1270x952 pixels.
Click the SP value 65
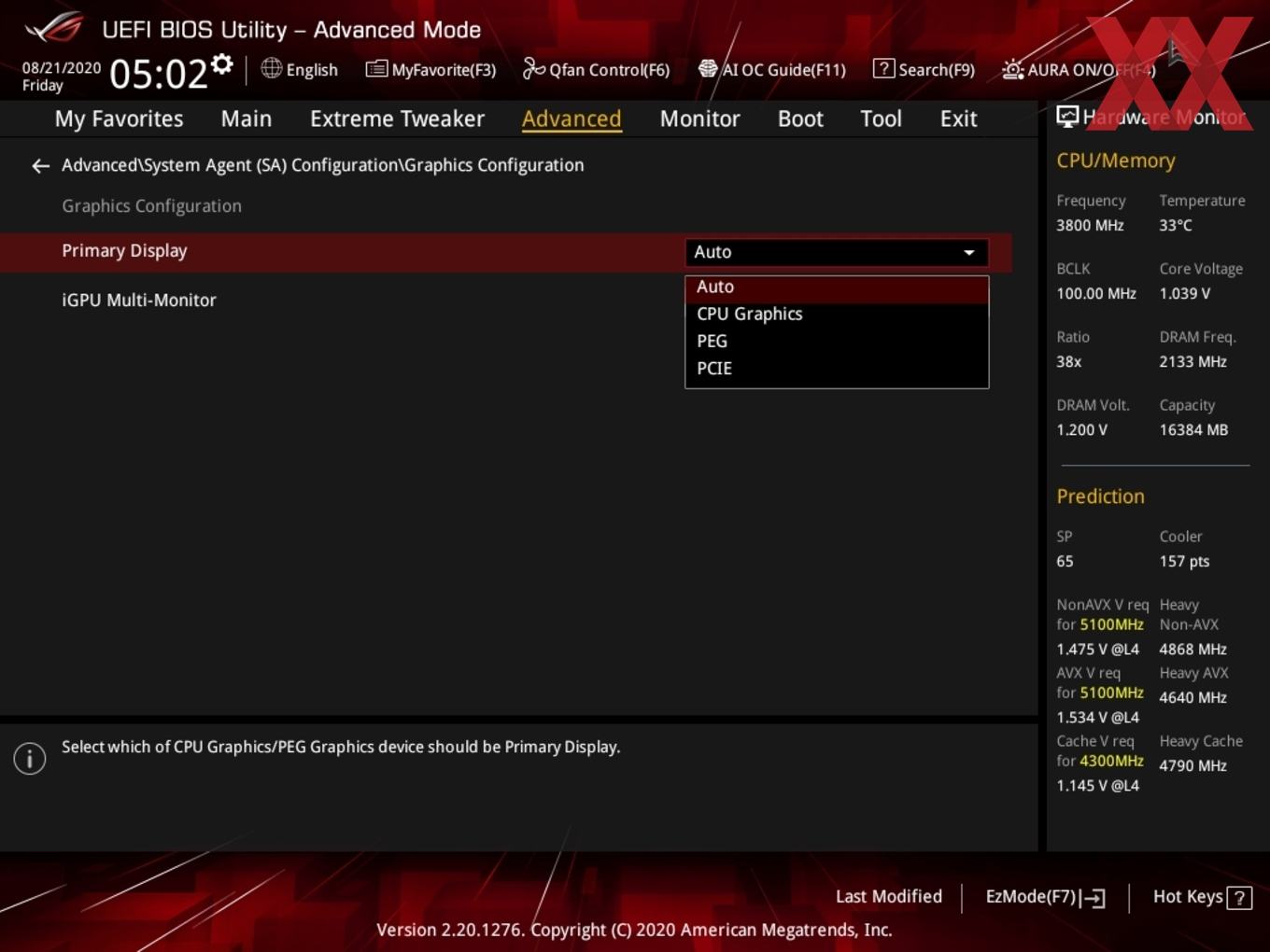1065,562
